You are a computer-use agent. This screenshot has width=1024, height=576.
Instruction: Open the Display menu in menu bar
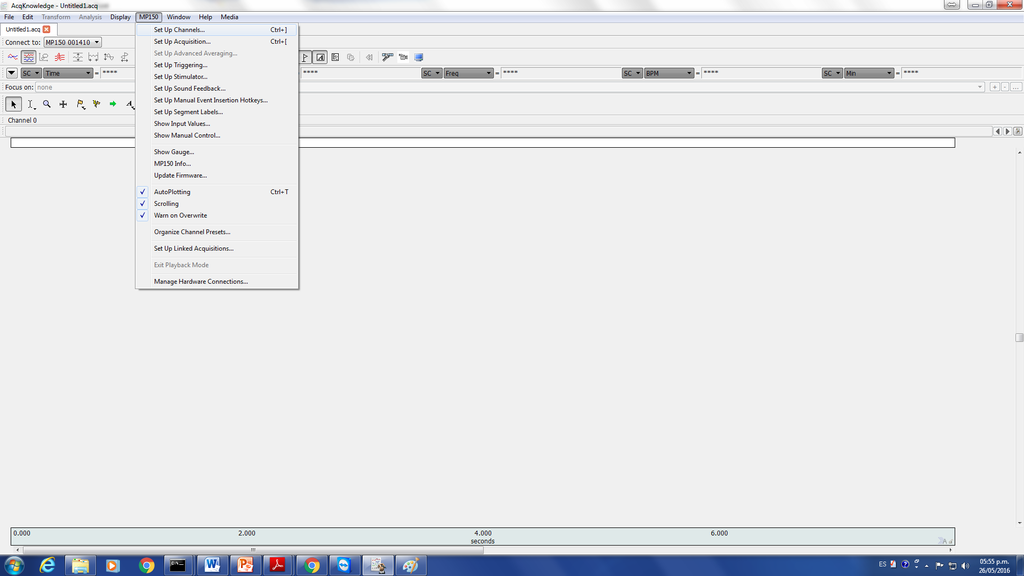click(x=120, y=17)
